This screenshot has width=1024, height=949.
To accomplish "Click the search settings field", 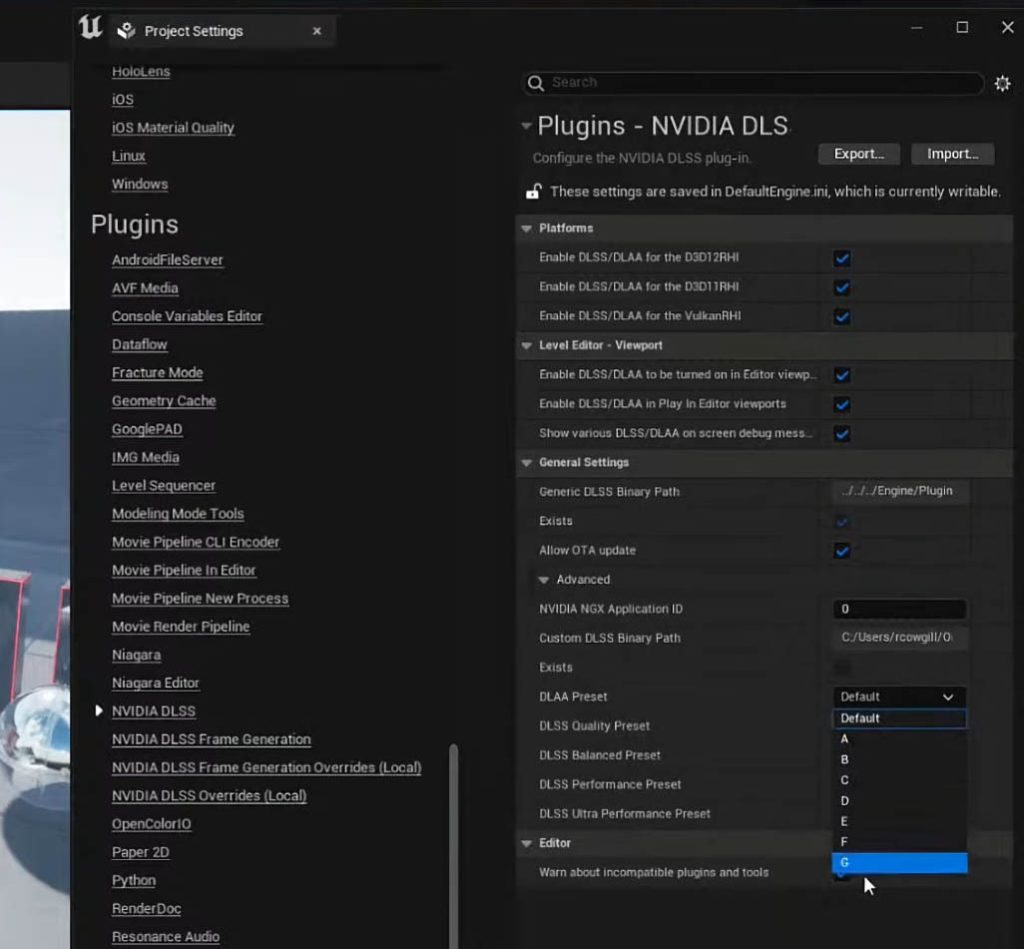I will point(753,83).
